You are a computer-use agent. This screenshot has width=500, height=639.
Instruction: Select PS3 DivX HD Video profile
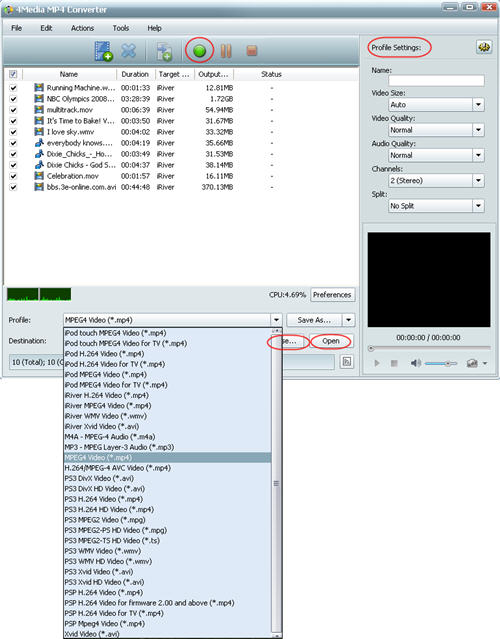tap(167, 489)
